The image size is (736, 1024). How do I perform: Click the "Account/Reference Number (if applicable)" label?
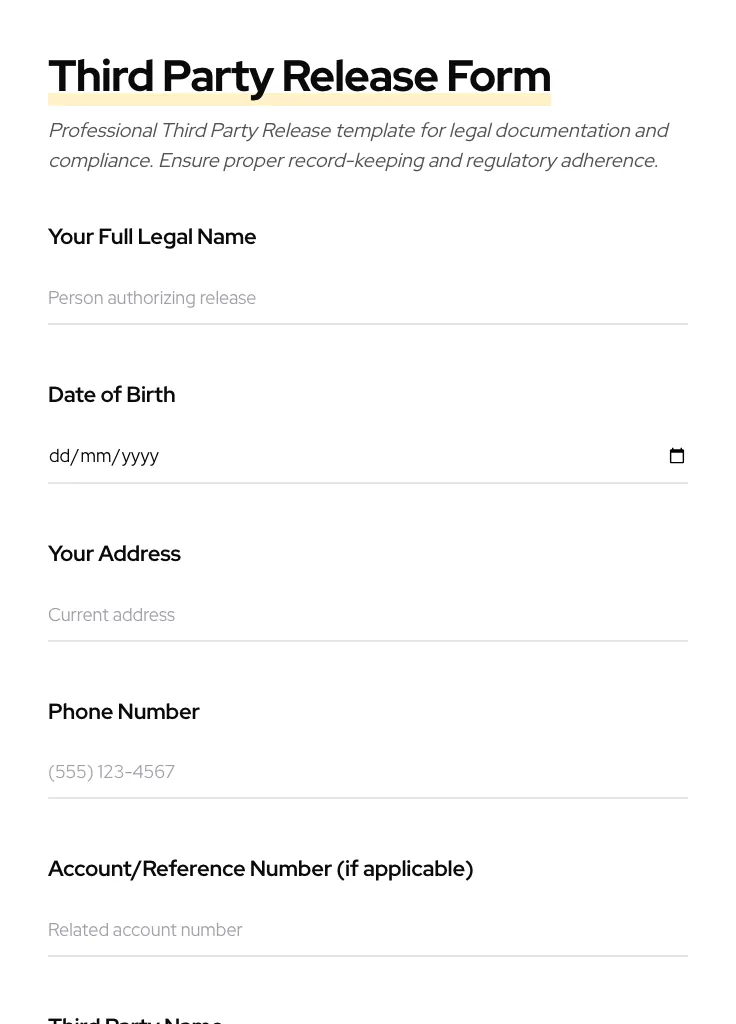click(260, 869)
